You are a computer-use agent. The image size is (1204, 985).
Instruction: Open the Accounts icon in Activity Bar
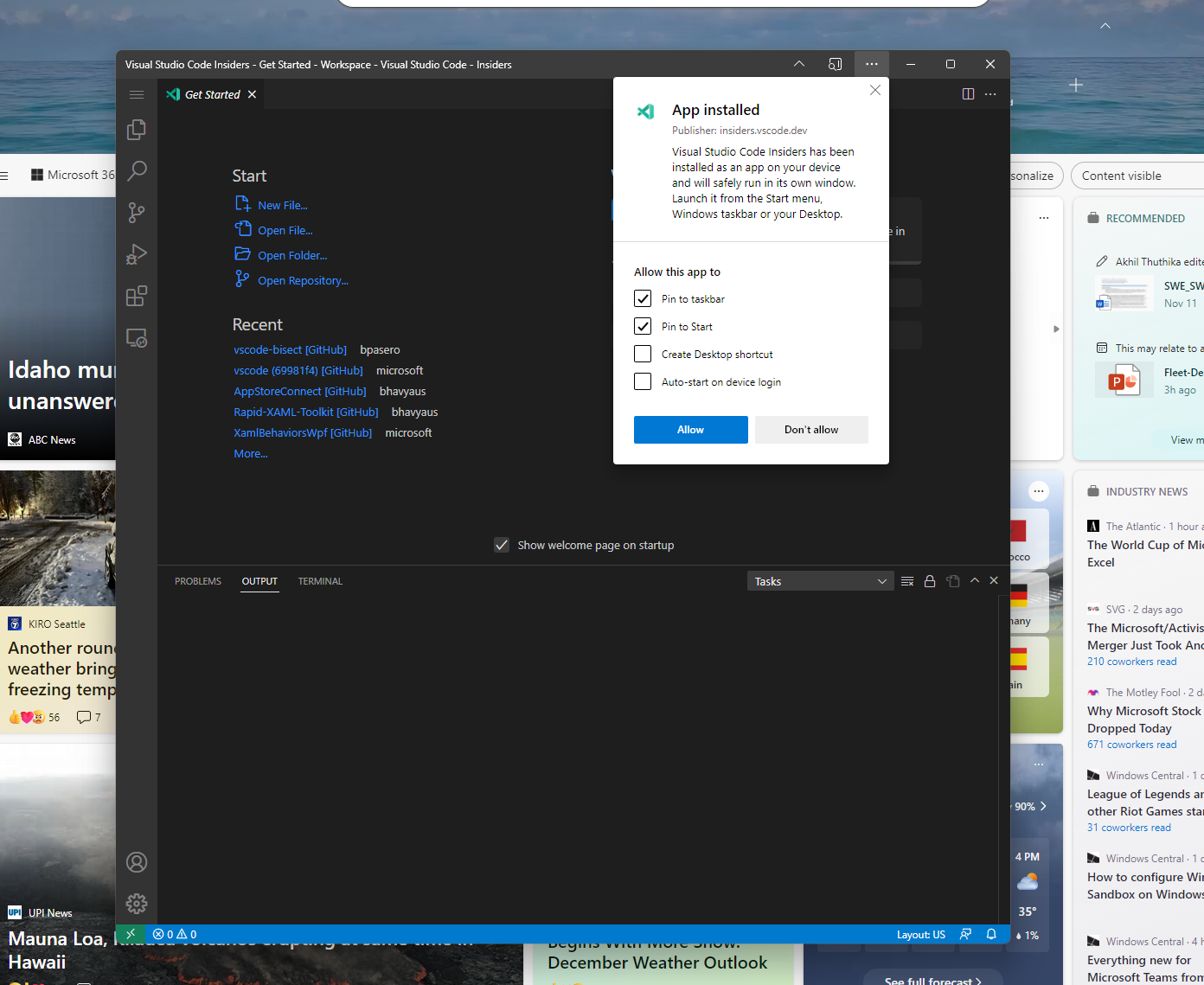137,861
